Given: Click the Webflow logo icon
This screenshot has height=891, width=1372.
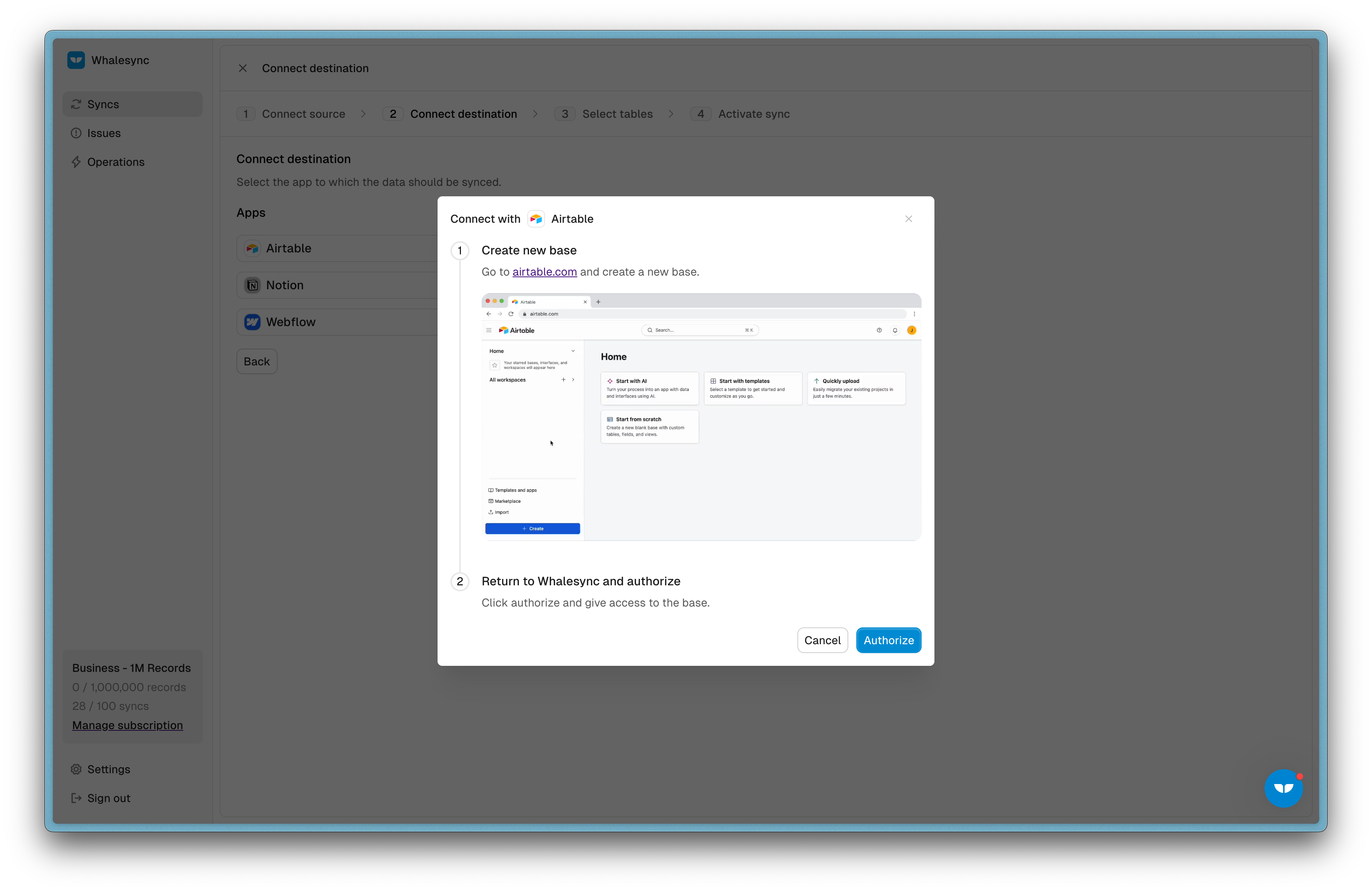Looking at the screenshot, I should tap(252, 322).
